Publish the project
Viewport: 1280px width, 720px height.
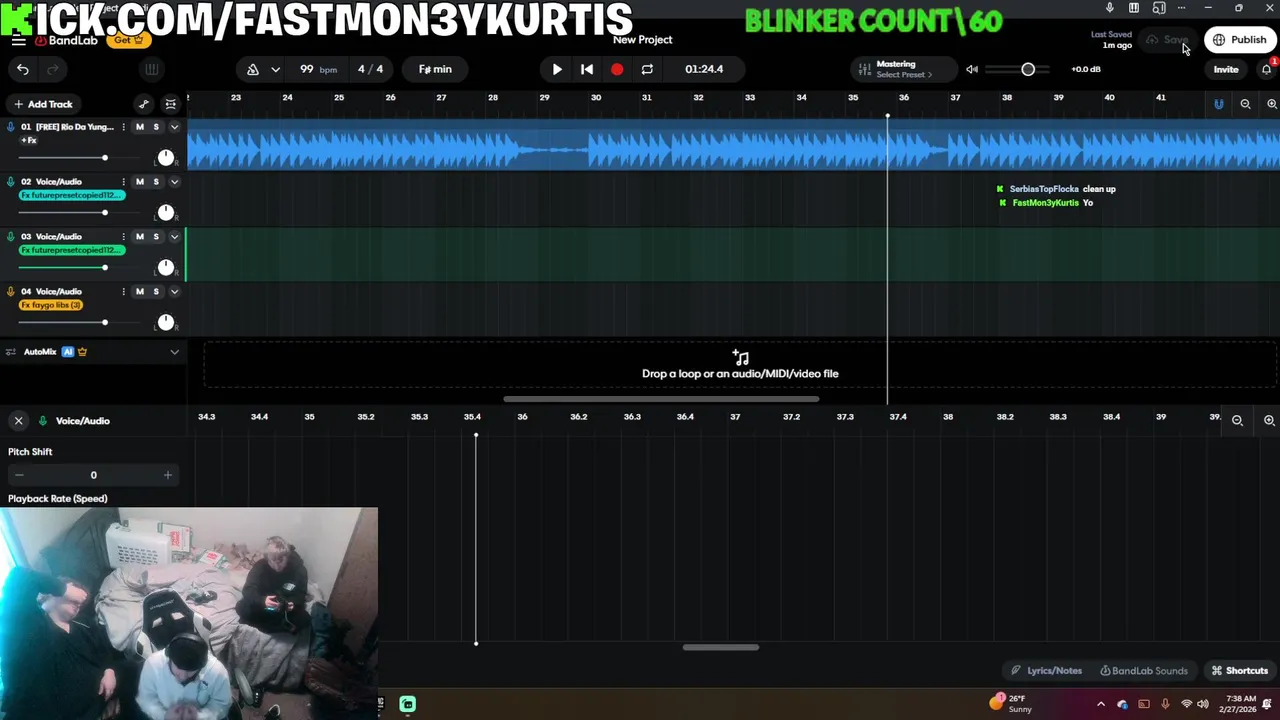[x=1240, y=40]
